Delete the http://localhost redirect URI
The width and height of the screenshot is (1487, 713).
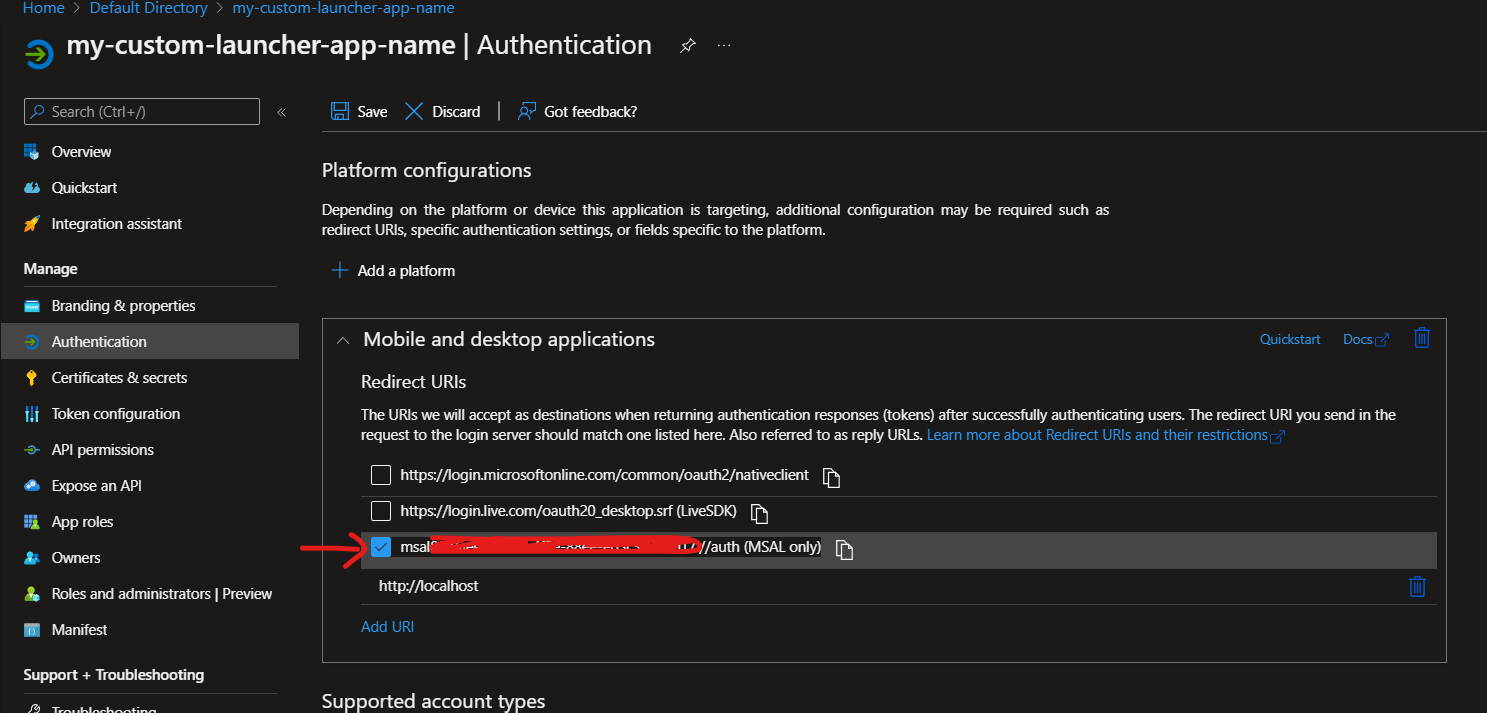pos(1417,586)
